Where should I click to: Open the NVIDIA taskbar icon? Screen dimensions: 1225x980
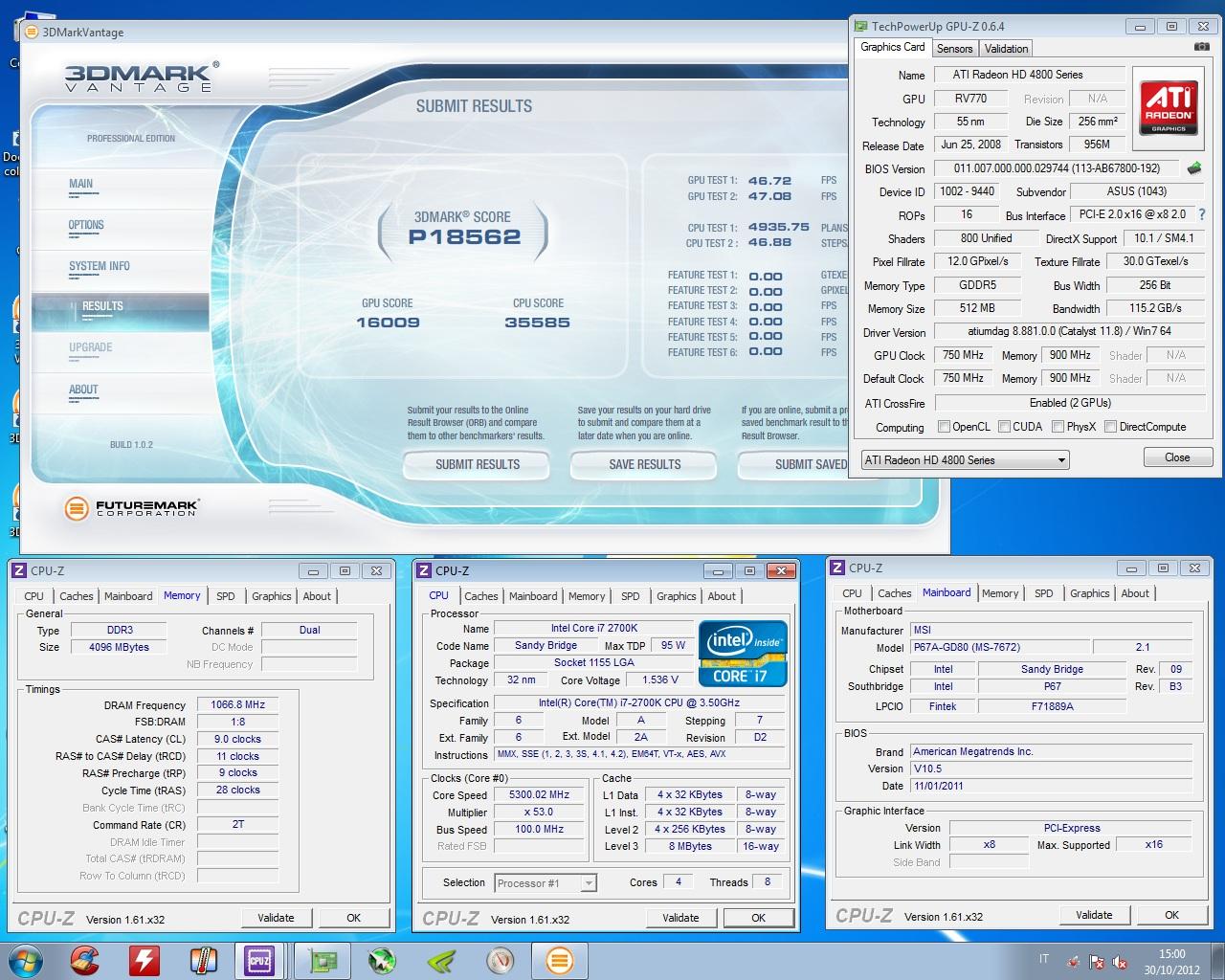[x=442, y=960]
